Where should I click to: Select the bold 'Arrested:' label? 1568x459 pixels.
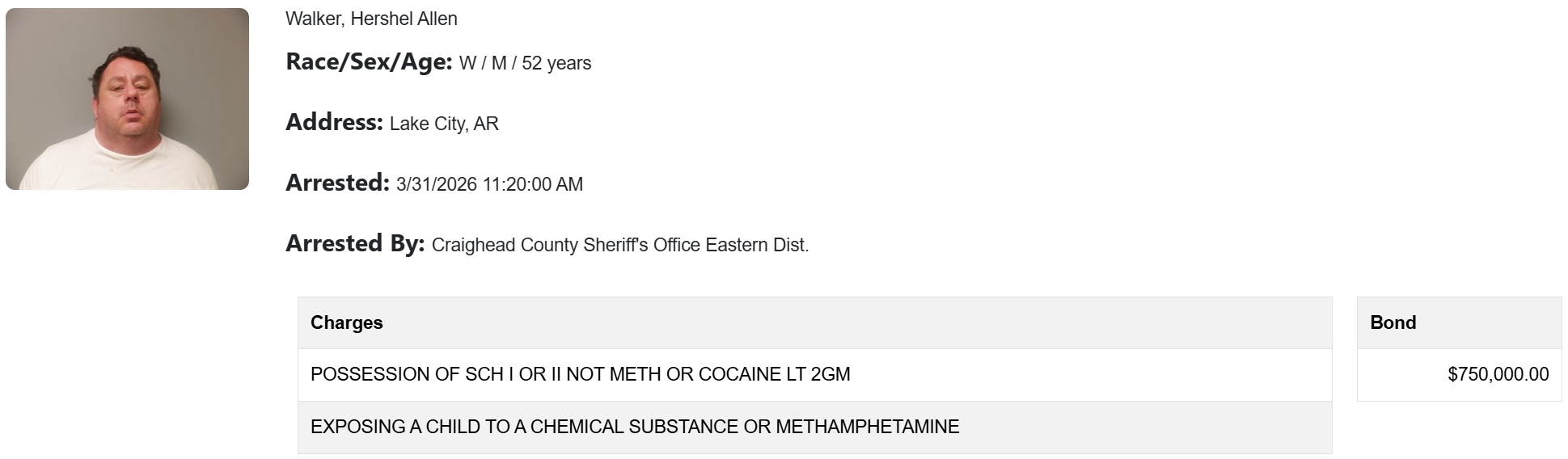click(337, 183)
